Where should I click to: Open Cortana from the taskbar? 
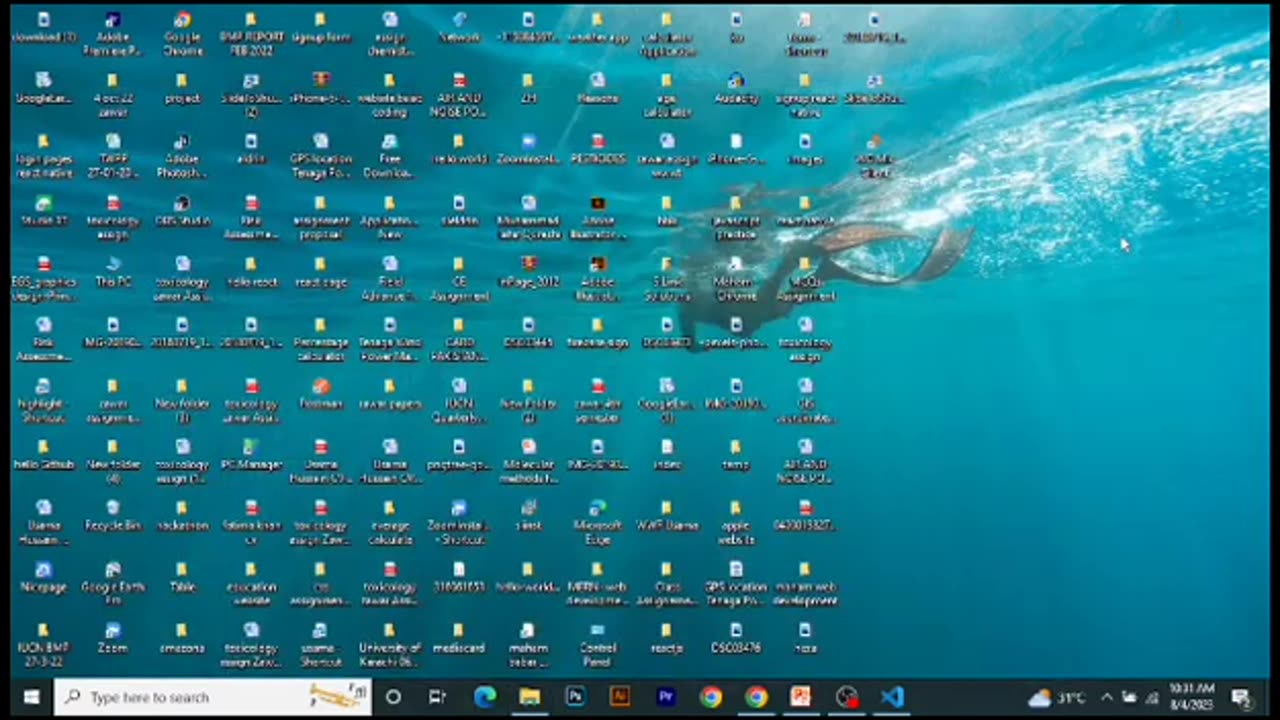coord(393,697)
